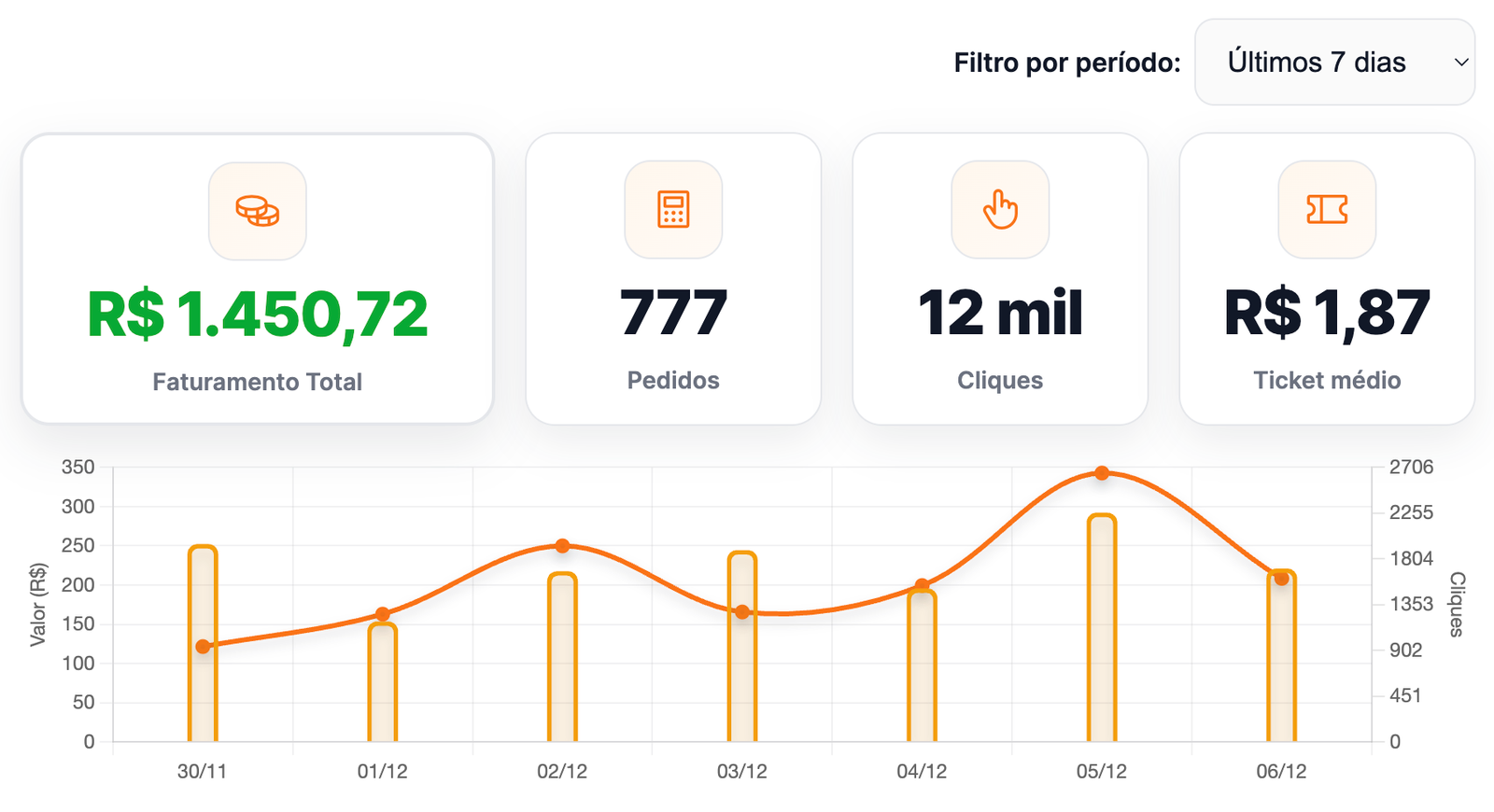Click the dropdown chevron arrow in period filter
The width and height of the screenshot is (1494, 812).
coord(1461,63)
